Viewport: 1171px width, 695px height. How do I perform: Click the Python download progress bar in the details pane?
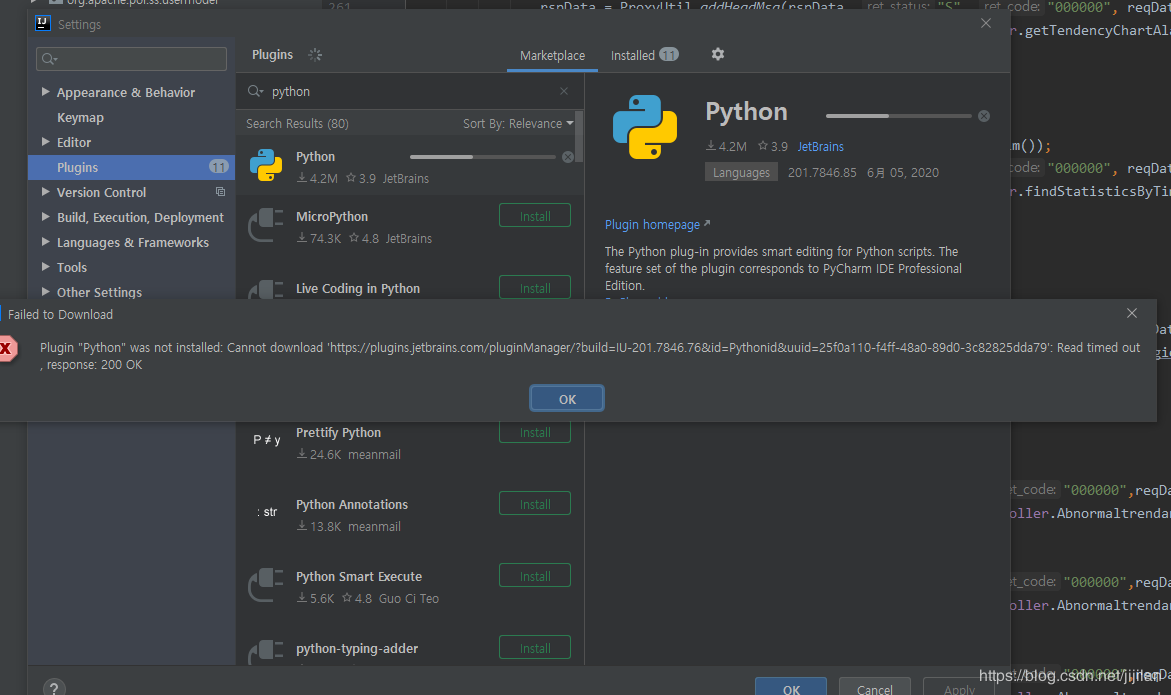tap(898, 116)
